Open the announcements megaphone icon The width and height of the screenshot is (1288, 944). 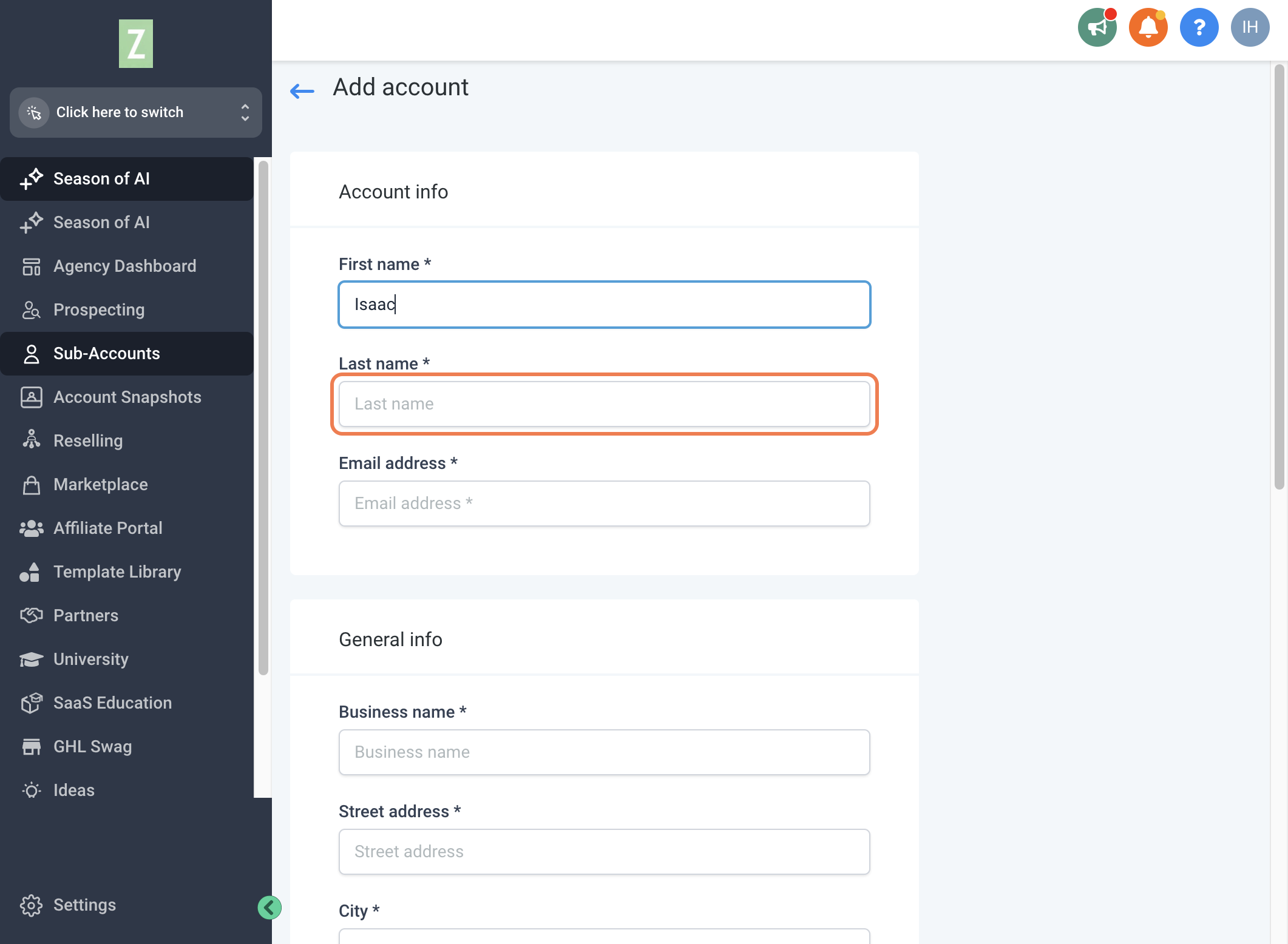point(1097,27)
